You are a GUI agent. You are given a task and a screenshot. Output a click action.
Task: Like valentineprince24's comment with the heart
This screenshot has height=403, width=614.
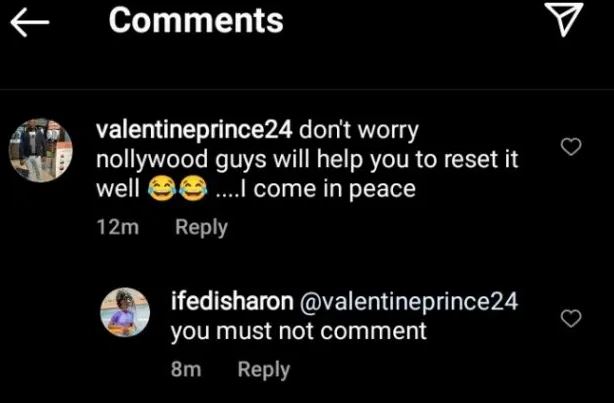[570, 148]
